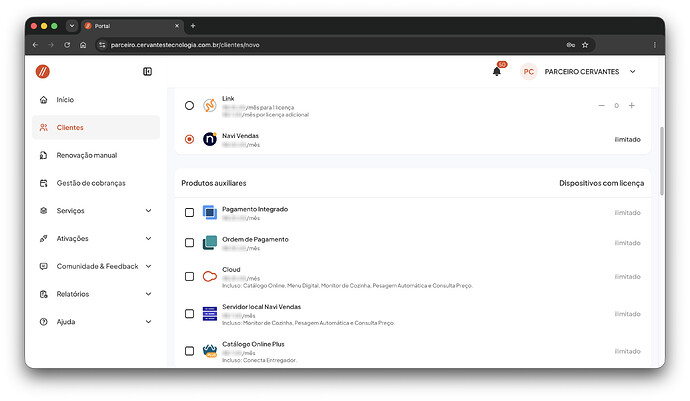Open the PARCEIRO CERVANTES account dropdown

tap(632, 71)
